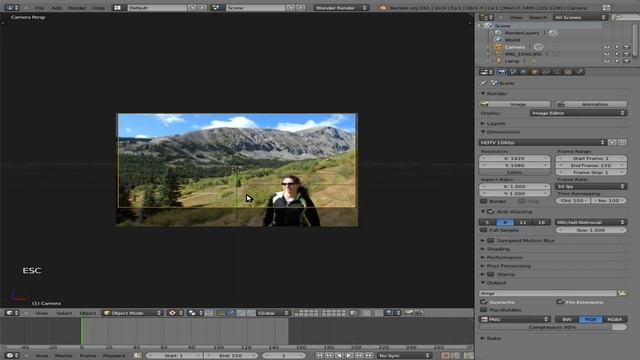Image resolution: width=640 pixels, height=360 pixels.
Task: Open the info editor type selector
Action: pos(12,8)
